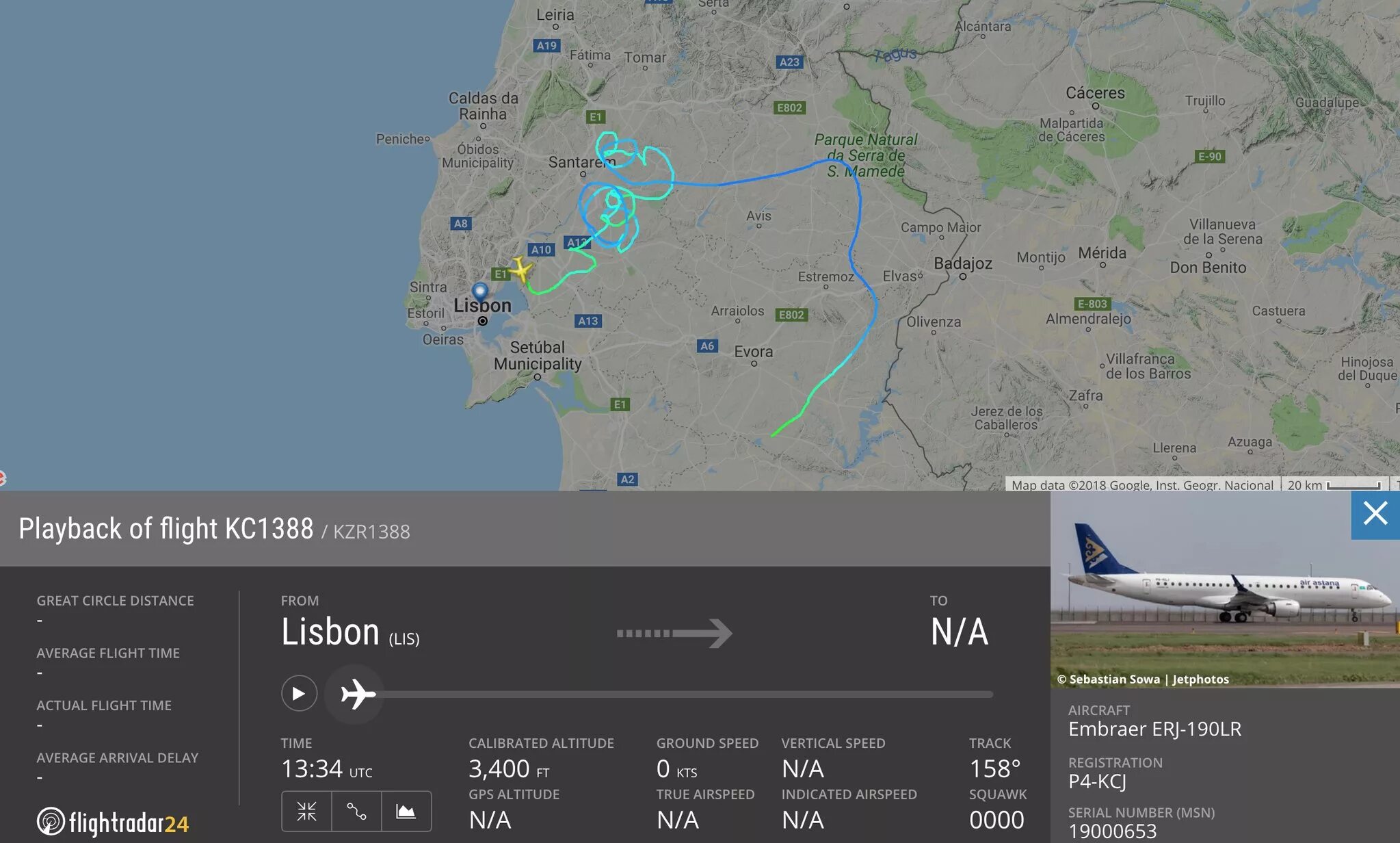Select the flight KC1388 label
This screenshot has width=1400, height=843.
(270, 528)
